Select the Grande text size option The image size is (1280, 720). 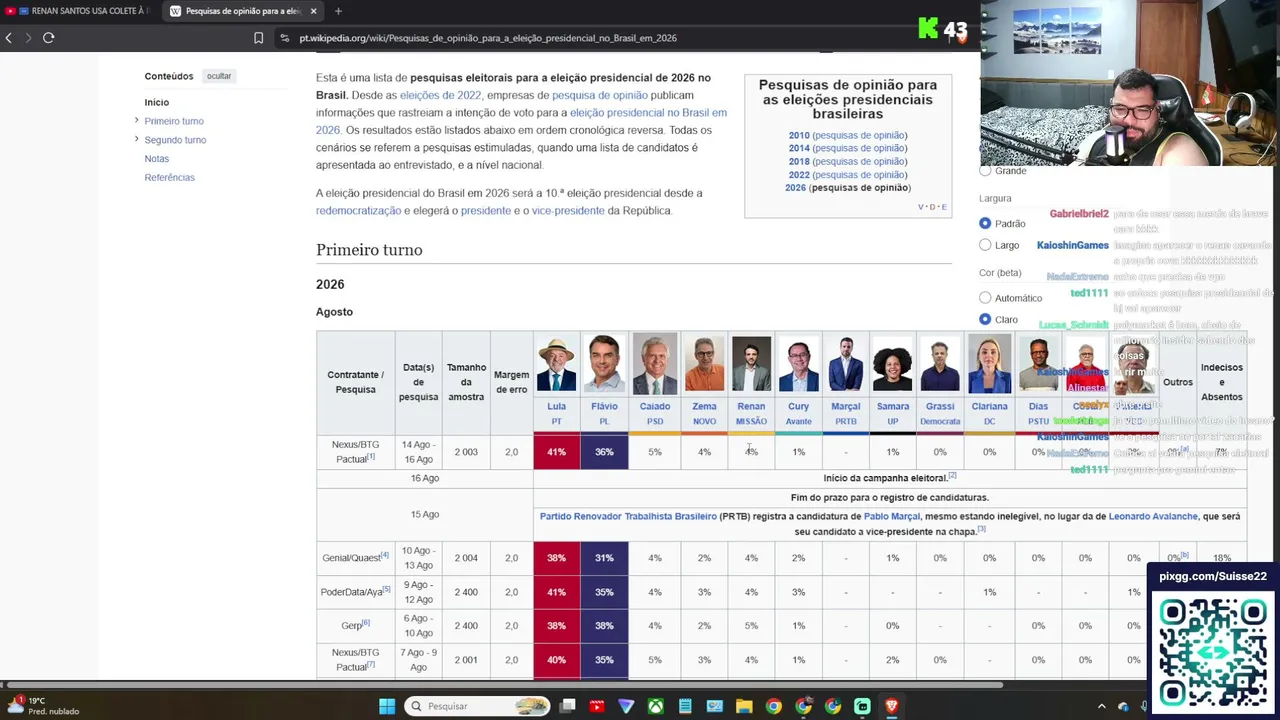(x=985, y=171)
